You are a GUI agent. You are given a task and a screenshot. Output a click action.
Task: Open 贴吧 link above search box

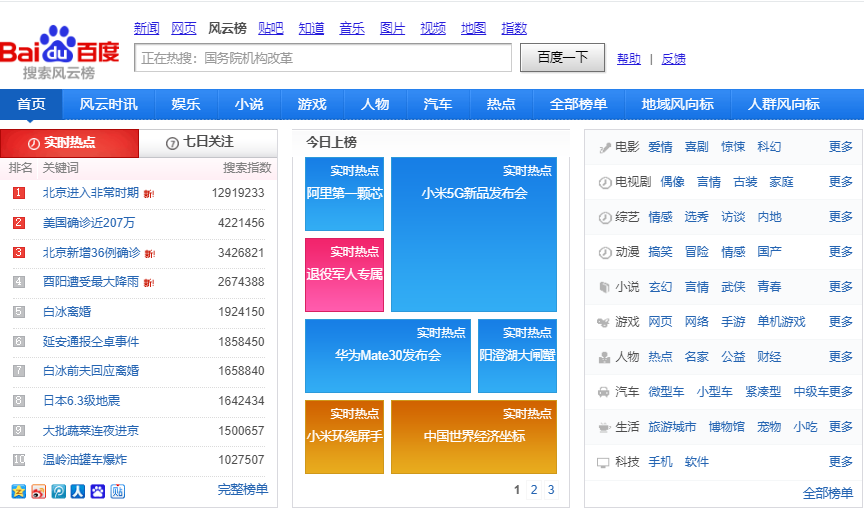(x=271, y=28)
